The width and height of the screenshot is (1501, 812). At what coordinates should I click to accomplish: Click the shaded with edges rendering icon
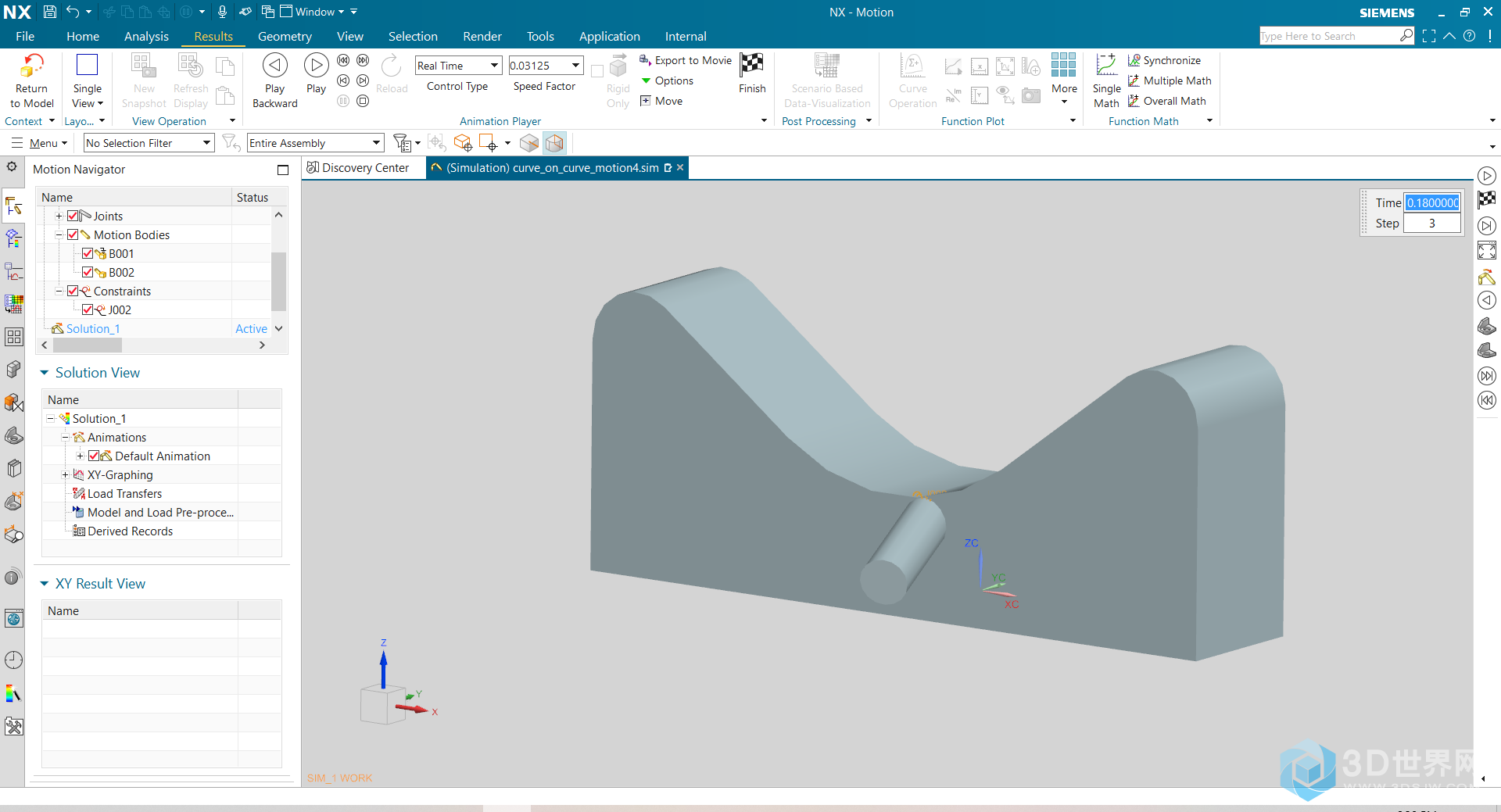tap(554, 143)
